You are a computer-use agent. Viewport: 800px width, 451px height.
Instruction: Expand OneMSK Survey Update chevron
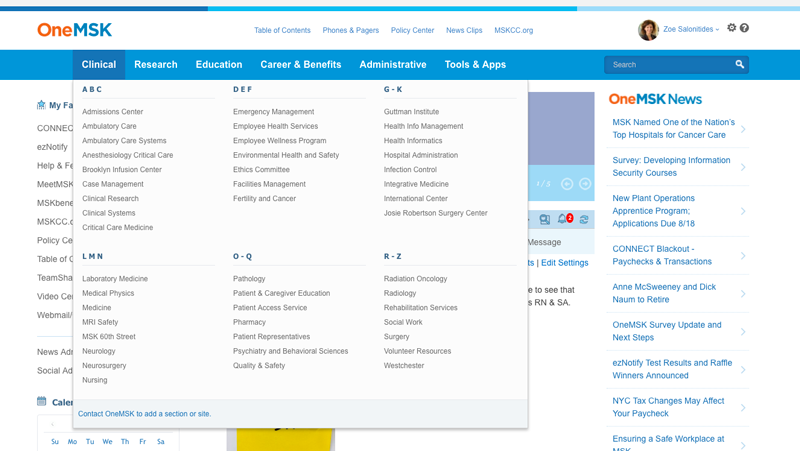point(743,332)
